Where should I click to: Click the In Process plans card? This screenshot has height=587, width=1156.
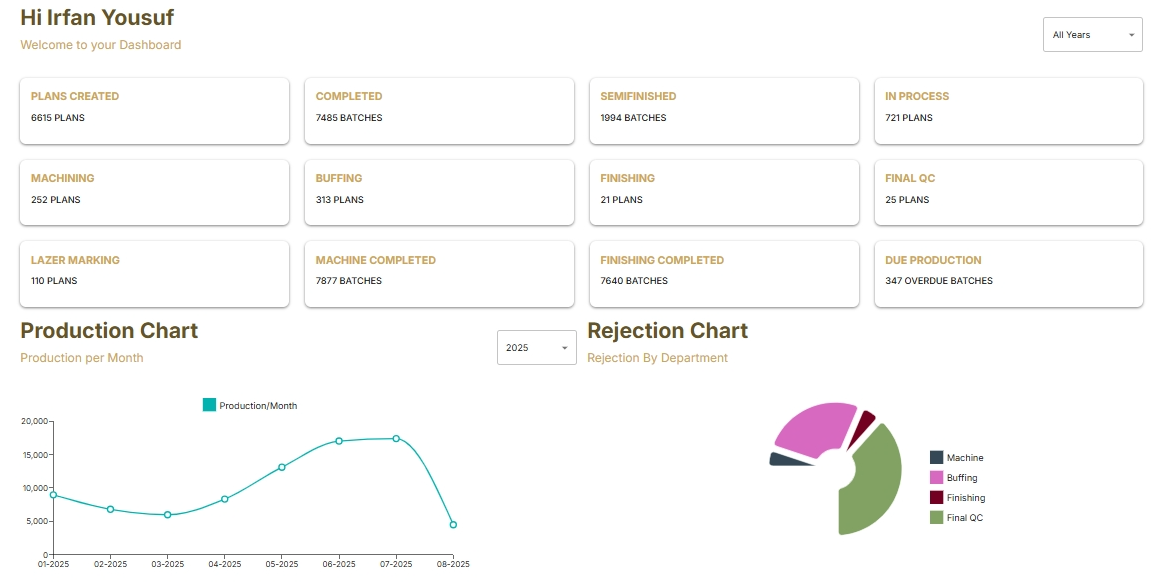coord(1008,111)
